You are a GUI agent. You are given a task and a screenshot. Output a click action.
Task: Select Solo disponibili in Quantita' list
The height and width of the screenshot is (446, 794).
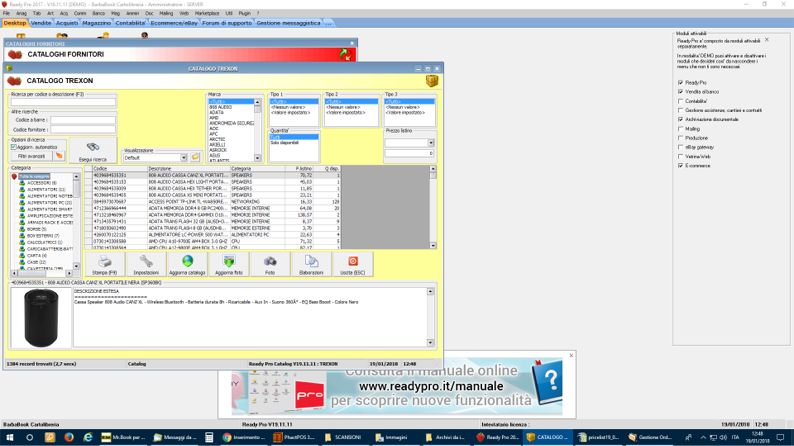coord(284,143)
